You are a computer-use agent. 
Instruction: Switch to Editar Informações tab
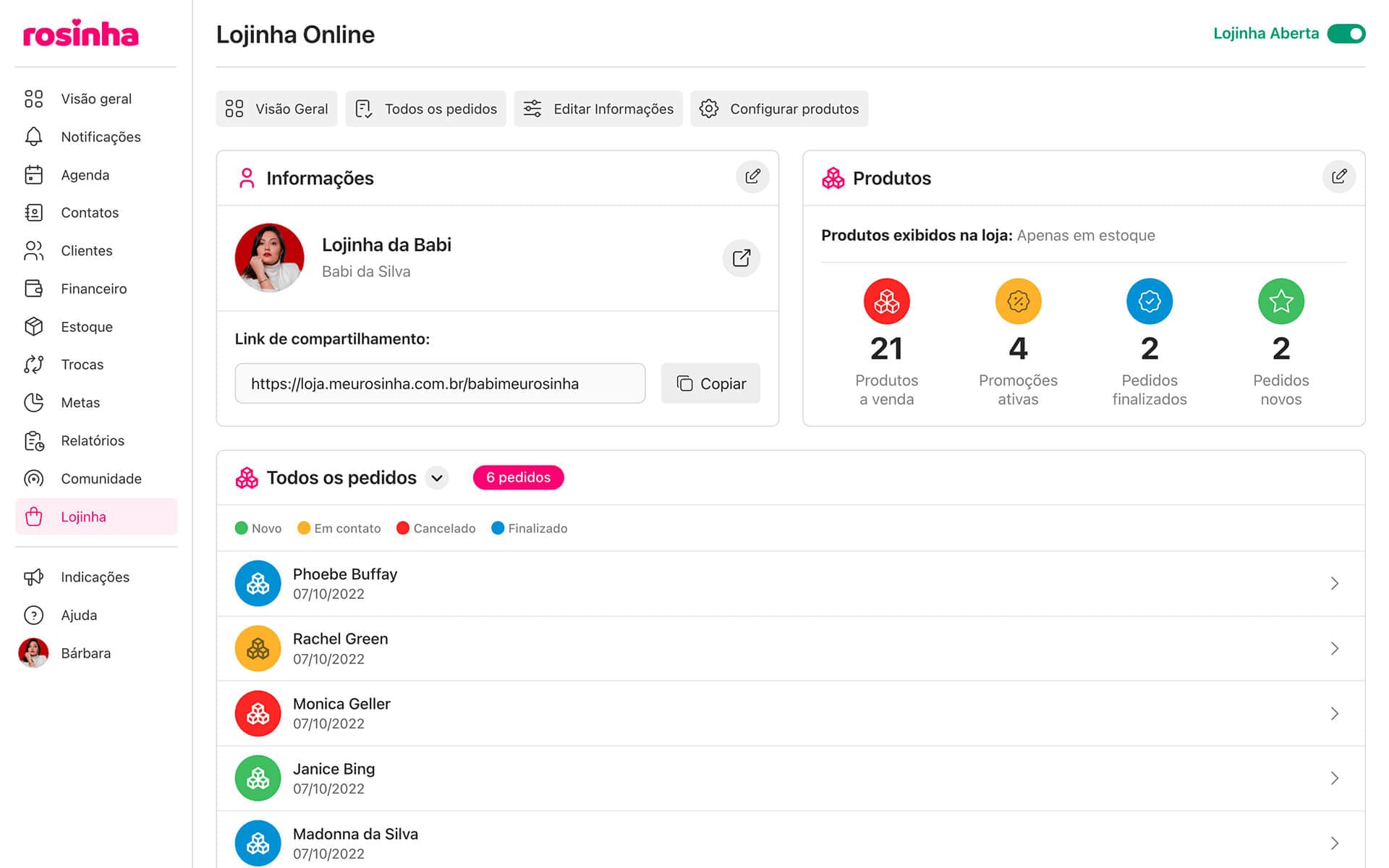click(x=598, y=109)
